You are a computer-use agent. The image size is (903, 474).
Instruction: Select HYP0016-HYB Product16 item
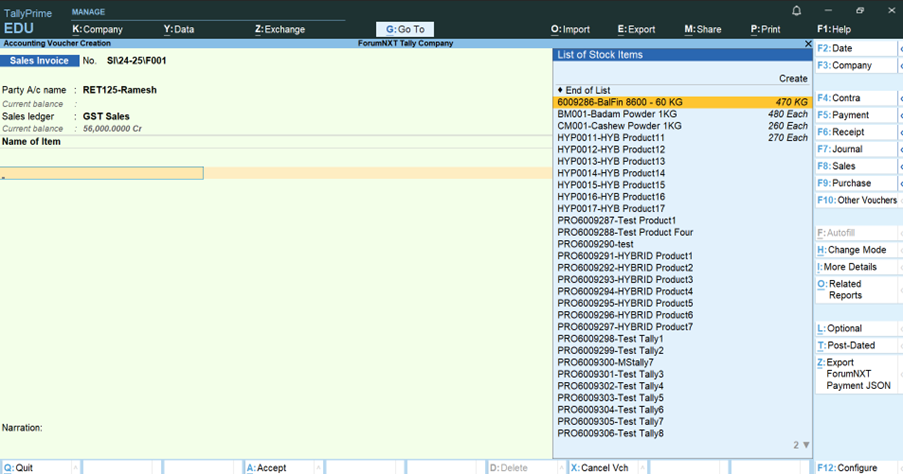(x=682, y=196)
